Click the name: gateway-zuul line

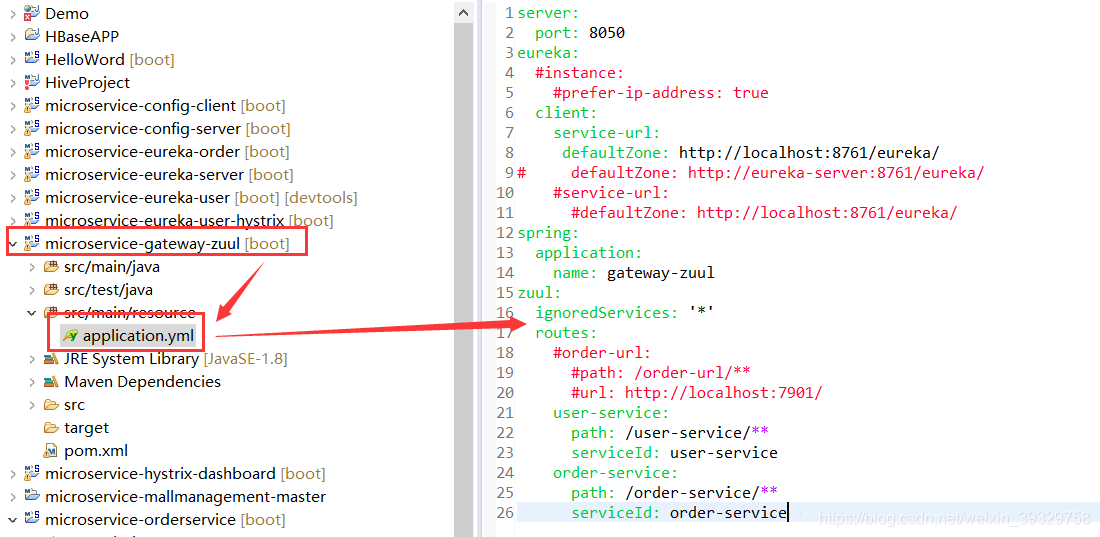tap(633, 272)
